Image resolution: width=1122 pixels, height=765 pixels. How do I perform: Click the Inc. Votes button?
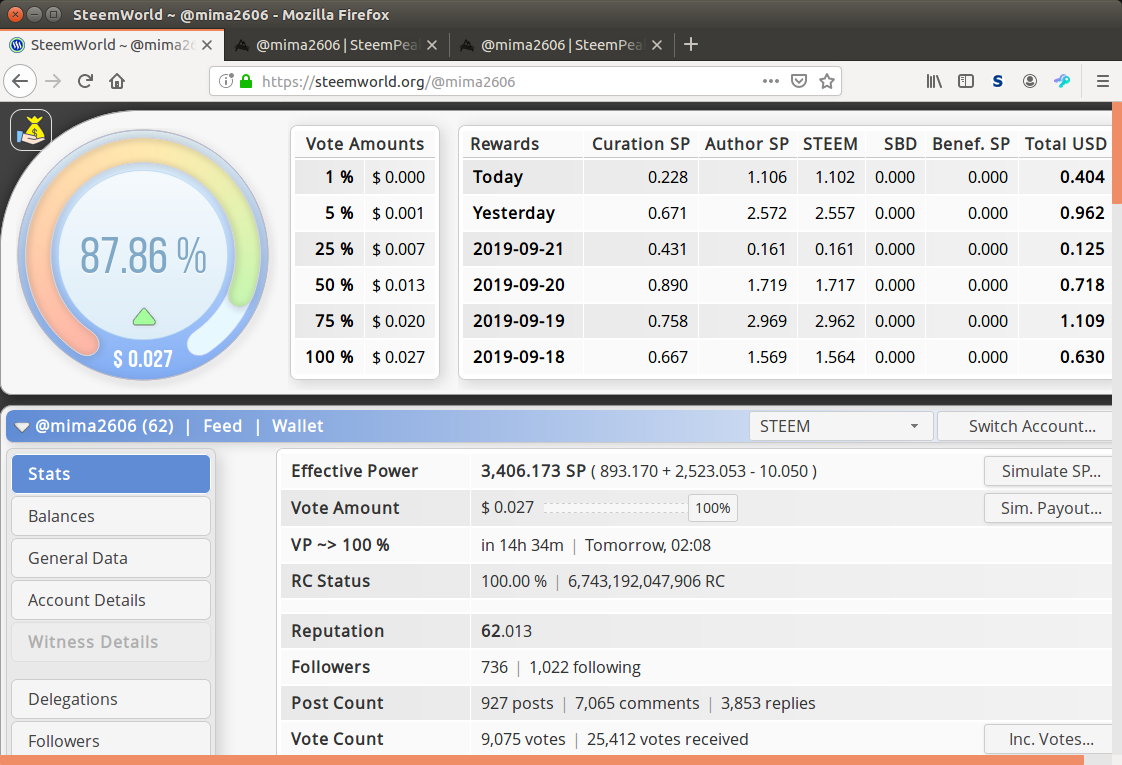pos(1050,739)
